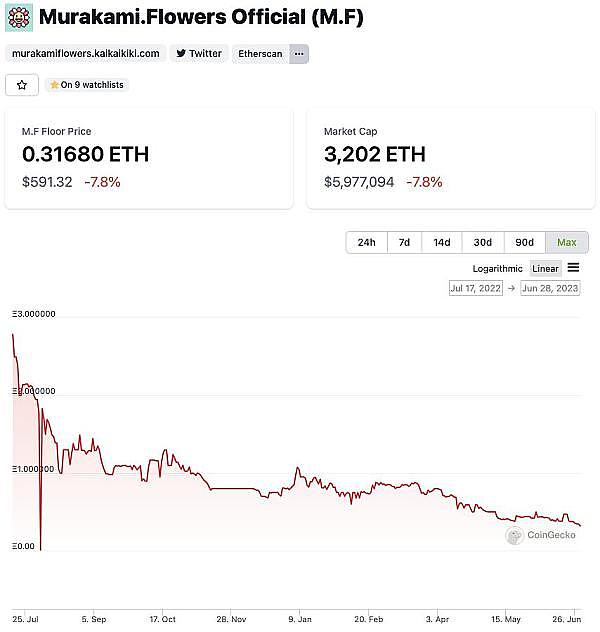Click the Murakami.Flowers collection logo icon

[x=19, y=17]
